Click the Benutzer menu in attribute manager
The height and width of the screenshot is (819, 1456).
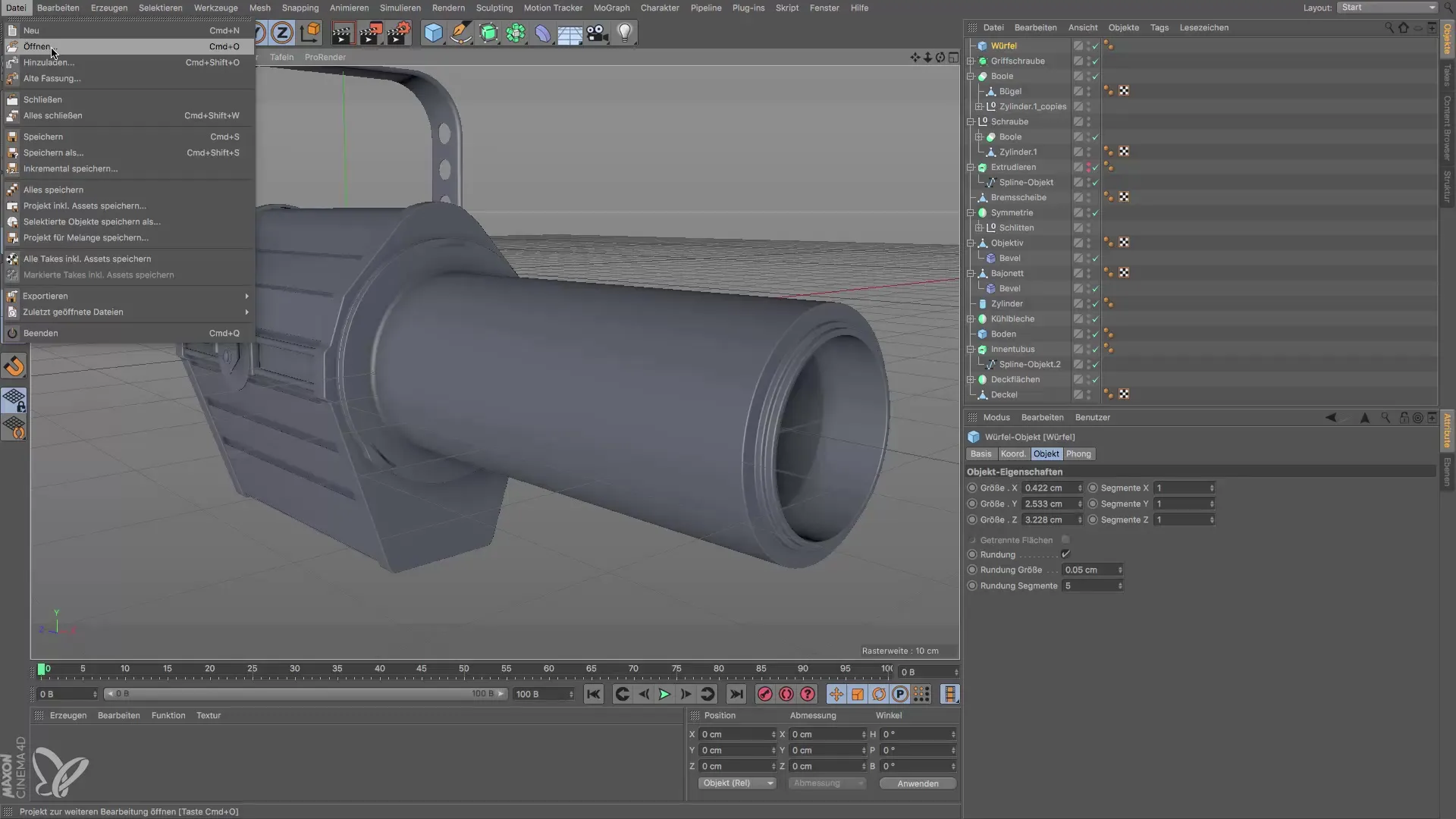[x=1092, y=417]
